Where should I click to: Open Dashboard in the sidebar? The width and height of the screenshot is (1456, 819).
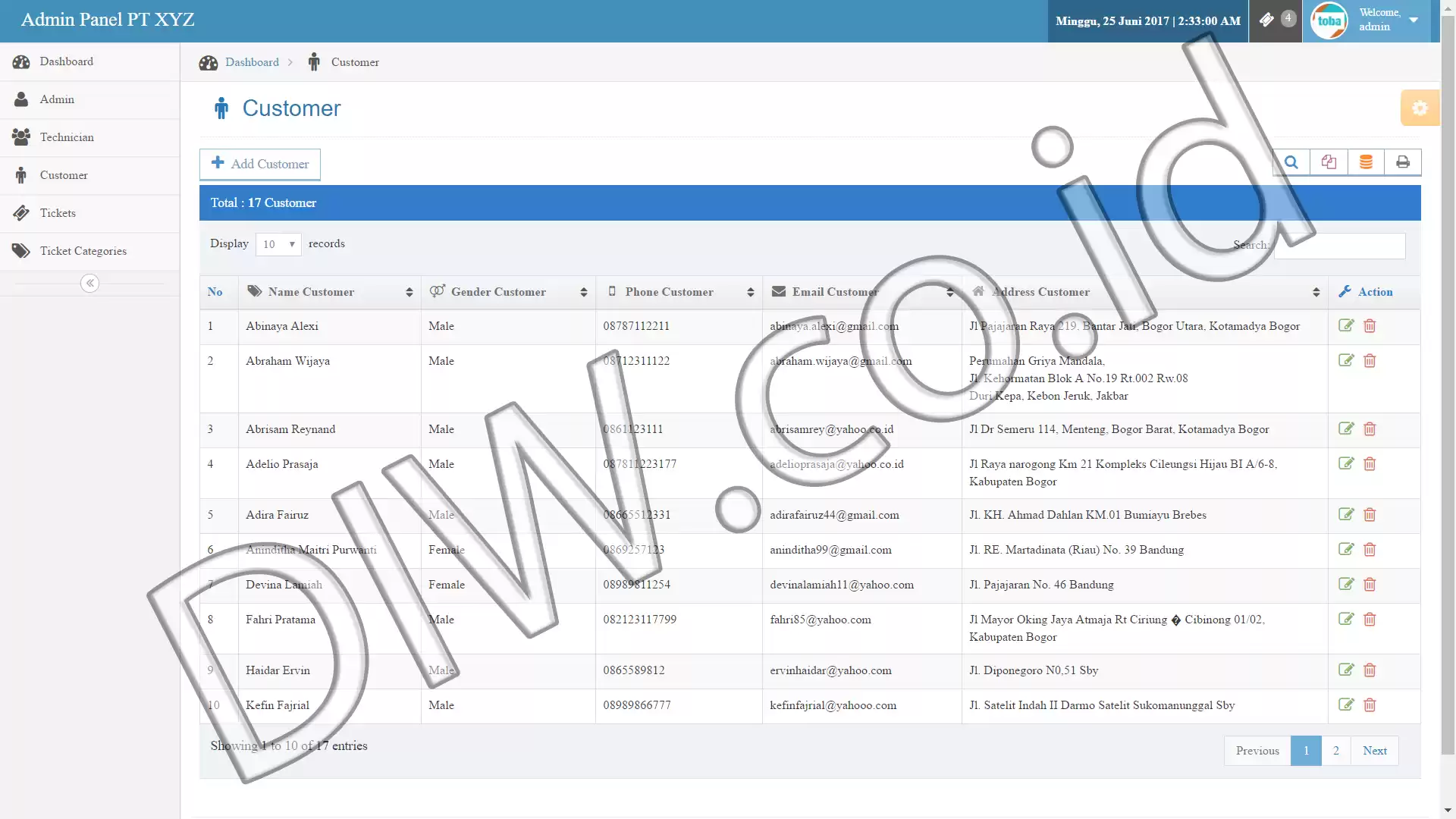89,61
